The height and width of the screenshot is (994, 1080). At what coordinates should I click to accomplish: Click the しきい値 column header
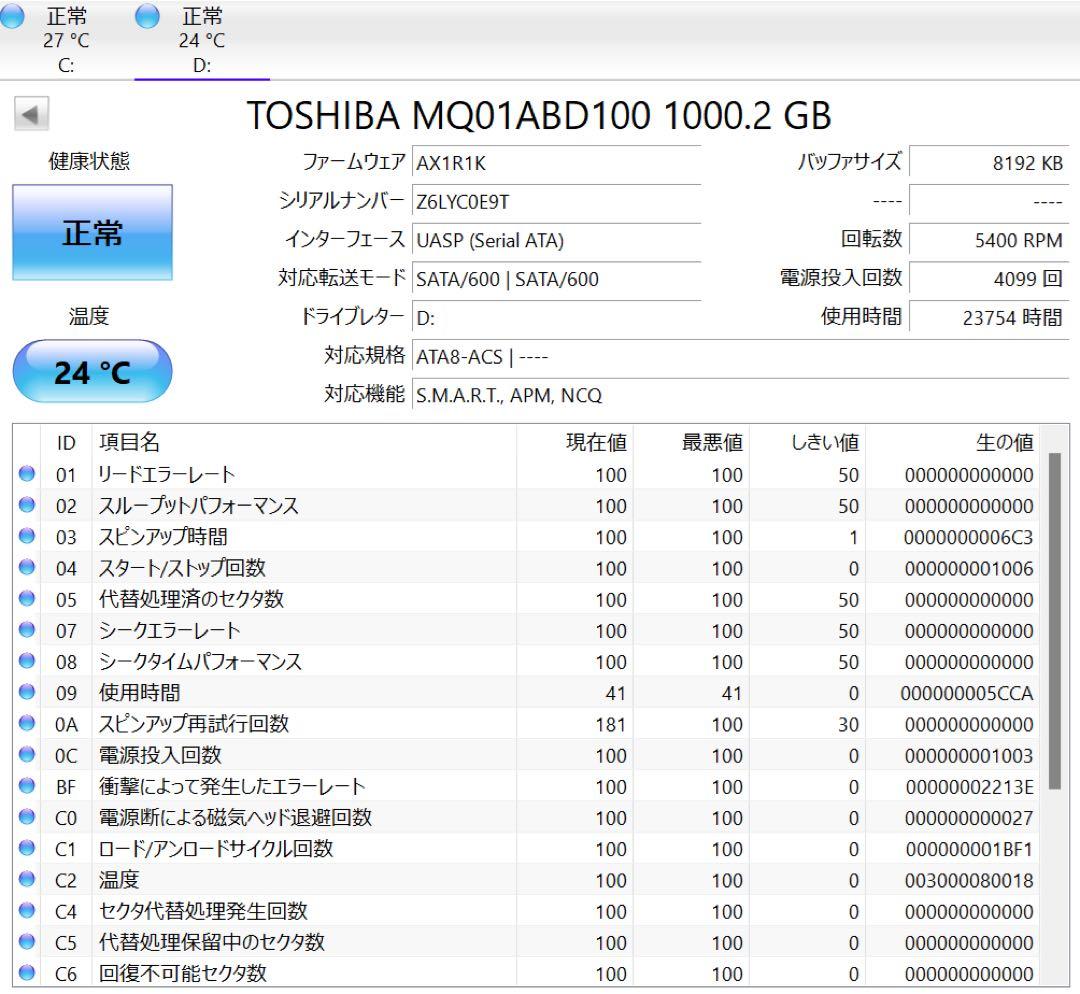(x=807, y=443)
